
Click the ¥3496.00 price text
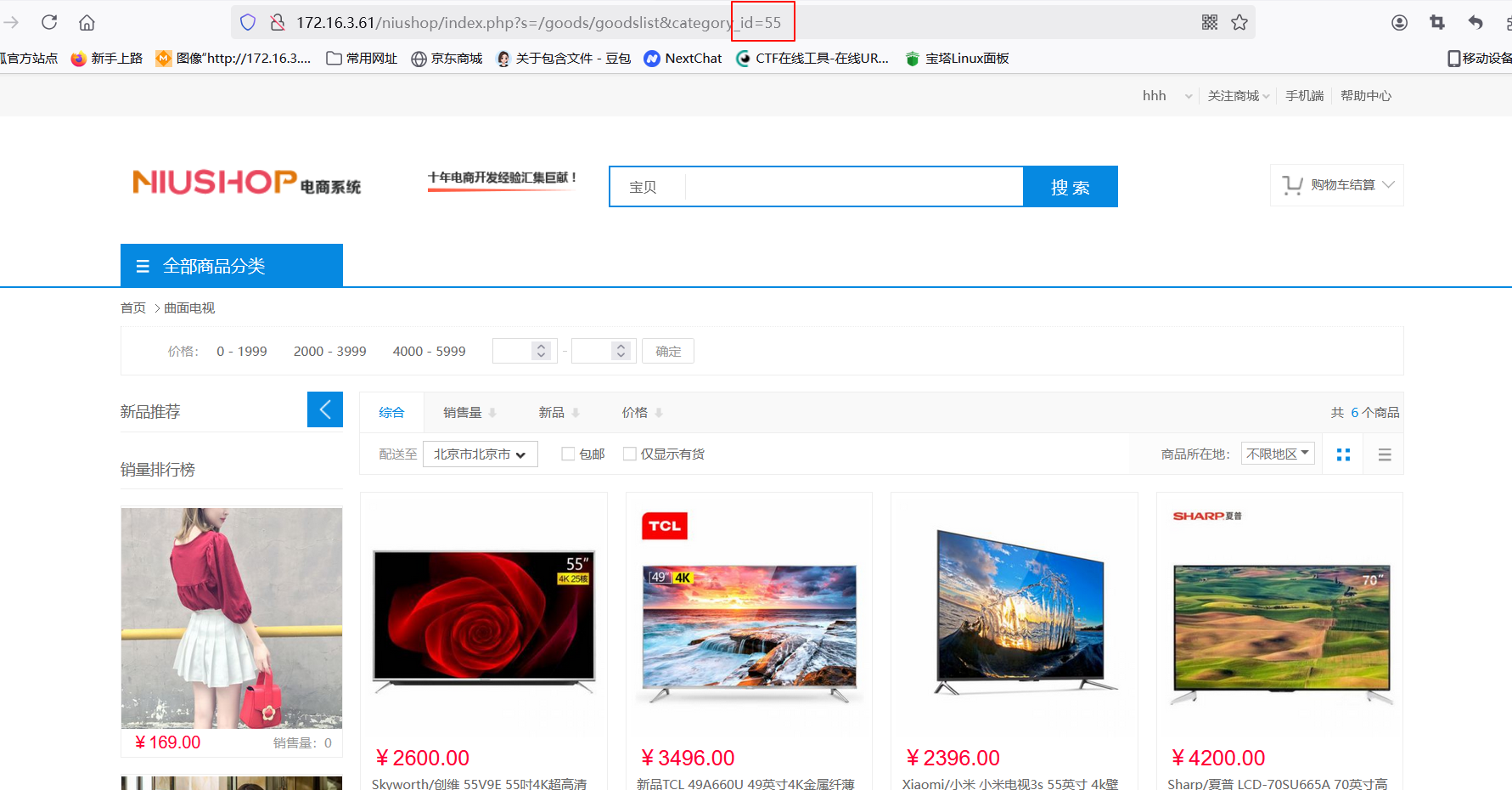click(688, 758)
